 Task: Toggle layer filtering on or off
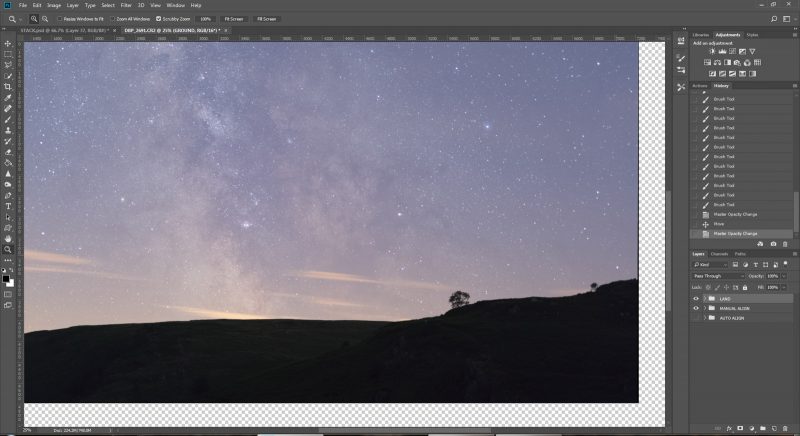coord(786,264)
